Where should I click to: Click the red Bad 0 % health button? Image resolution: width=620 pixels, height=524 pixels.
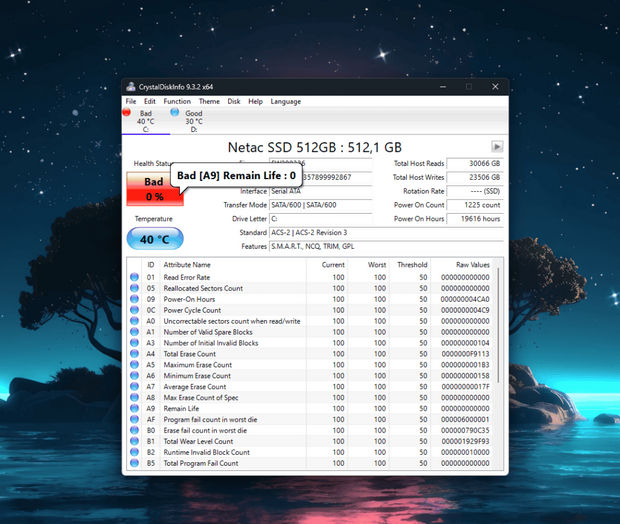tap(154, 188)
